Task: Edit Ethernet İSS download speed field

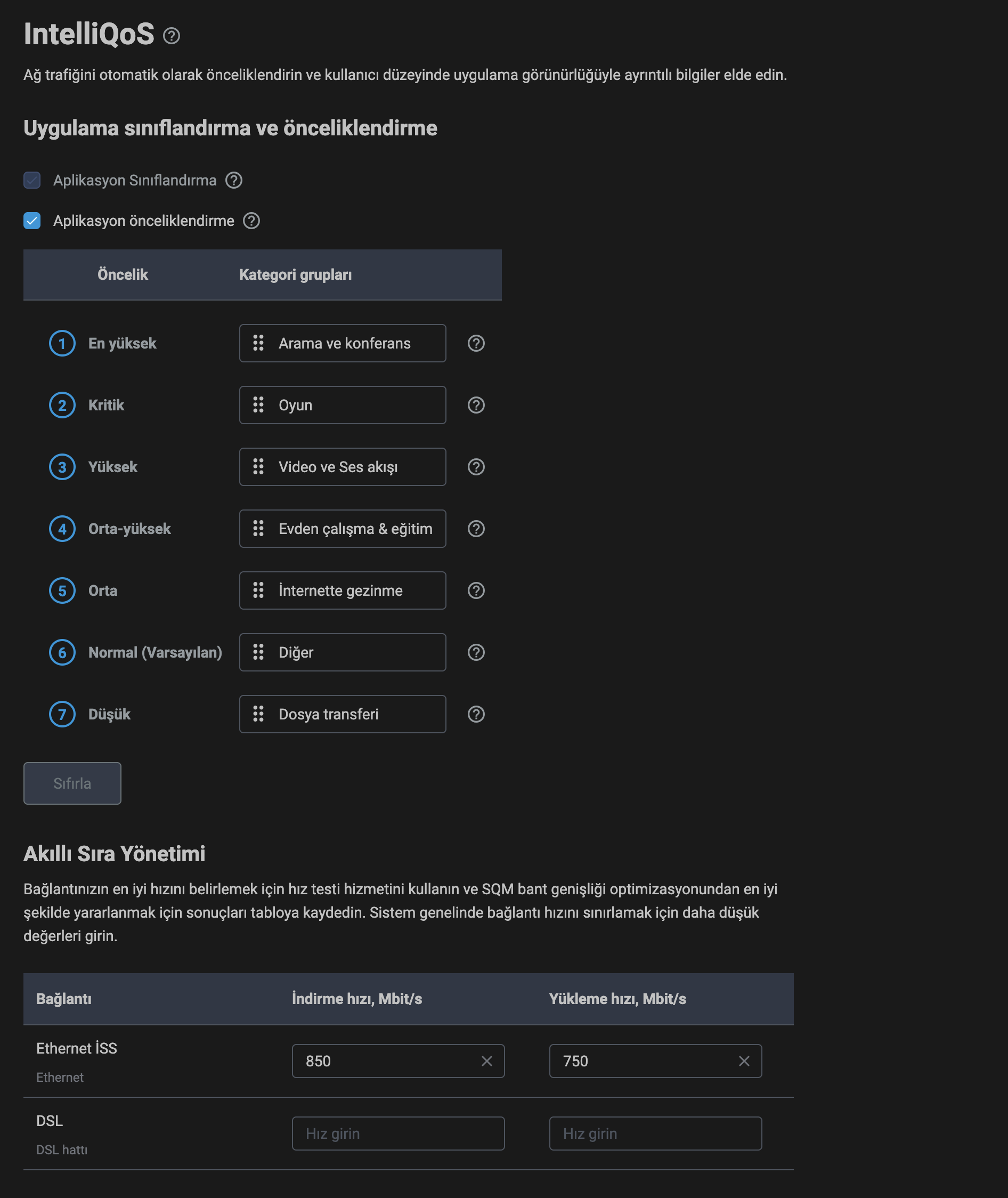Action: coord(399,1061)
